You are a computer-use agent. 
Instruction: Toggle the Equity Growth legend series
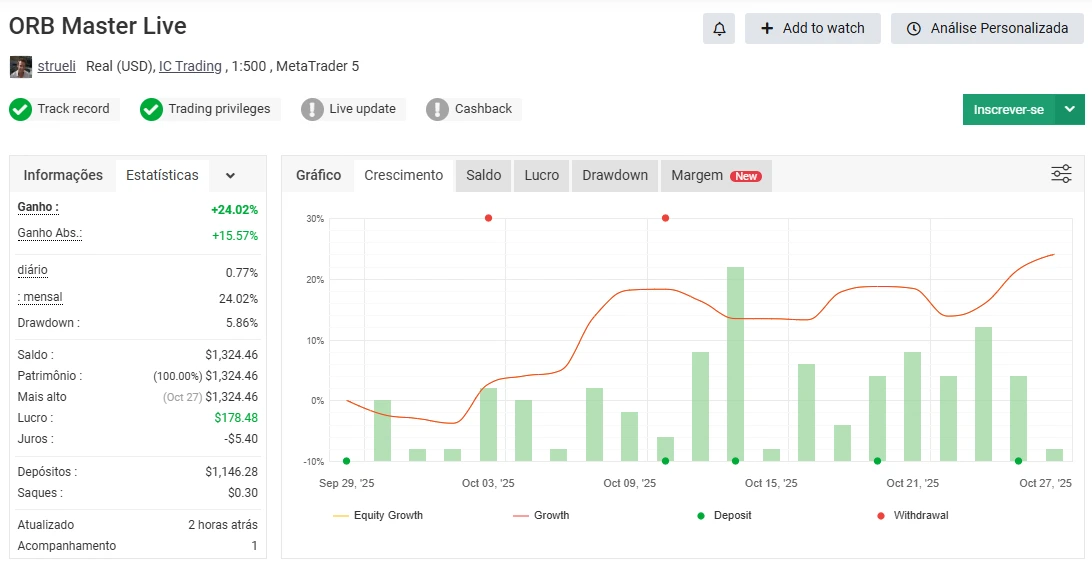click(x=378, y=516)
